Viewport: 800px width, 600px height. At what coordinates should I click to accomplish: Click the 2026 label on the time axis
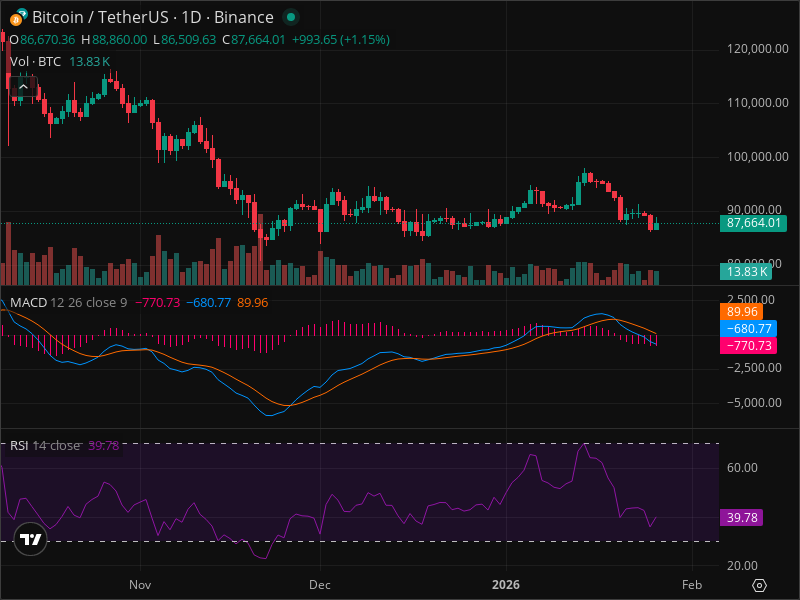tap(506, 585)
